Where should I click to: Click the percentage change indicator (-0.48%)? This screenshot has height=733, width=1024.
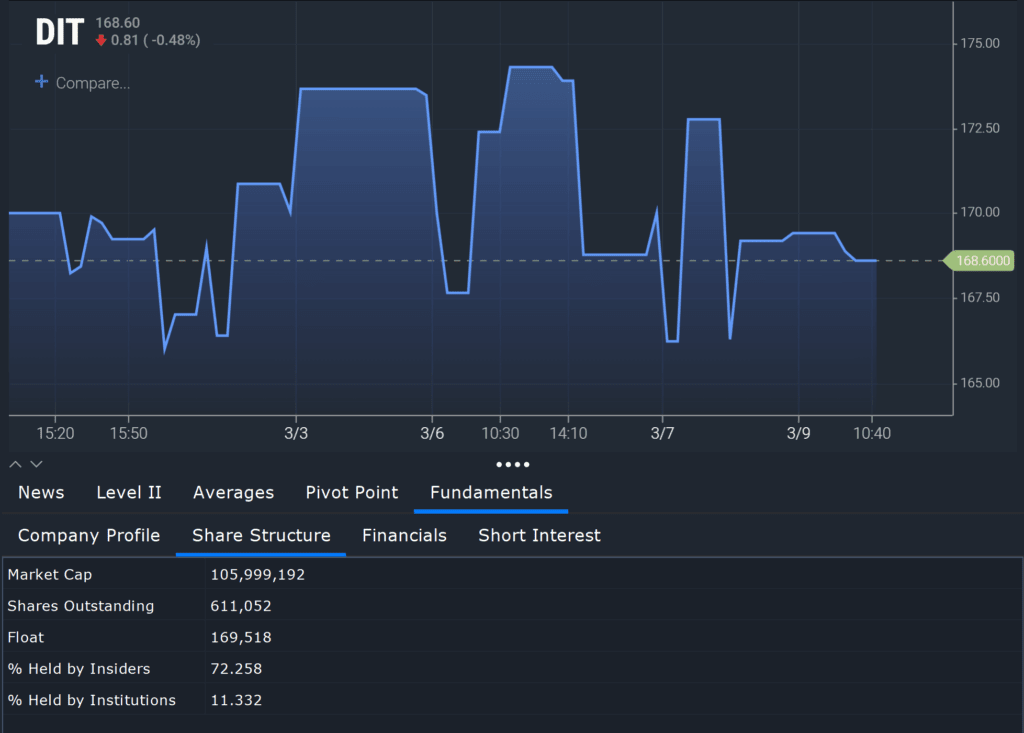tap(177, 41)
